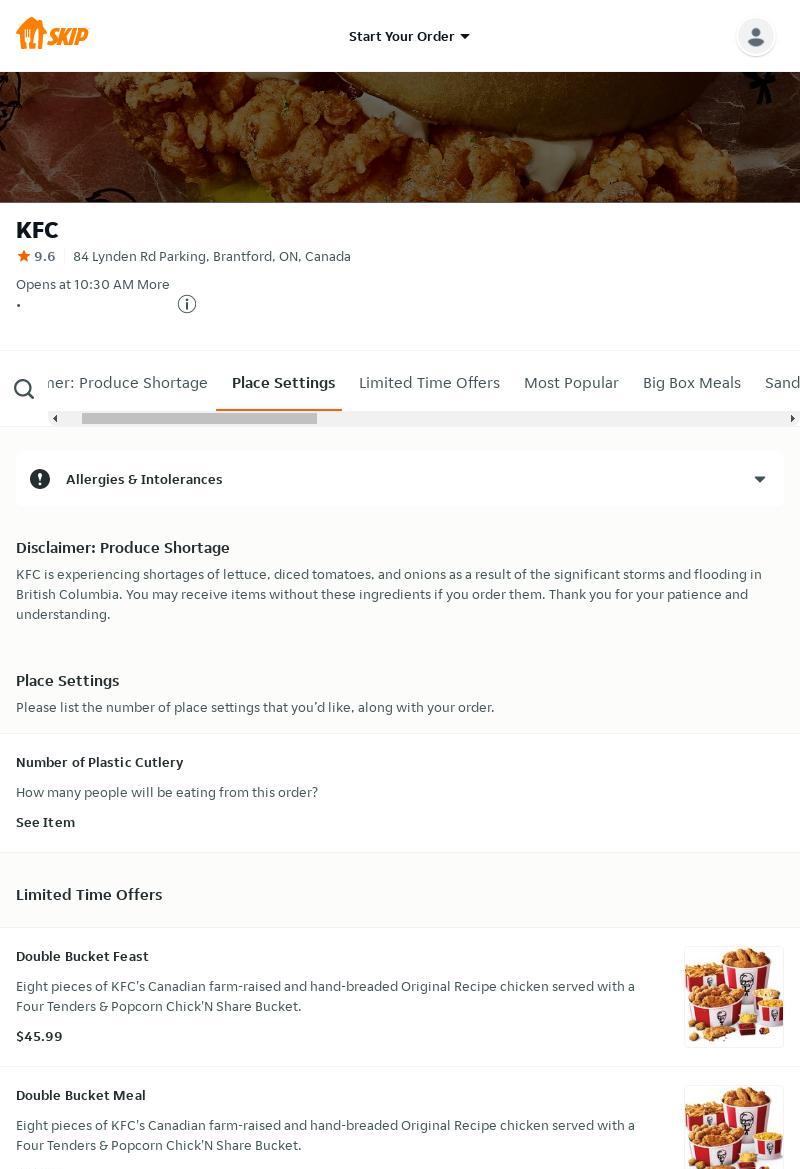The image size is (800, 1169).
Task: Click the restaurant info icon
Action: pyautogui.click(x=187, y=304)
